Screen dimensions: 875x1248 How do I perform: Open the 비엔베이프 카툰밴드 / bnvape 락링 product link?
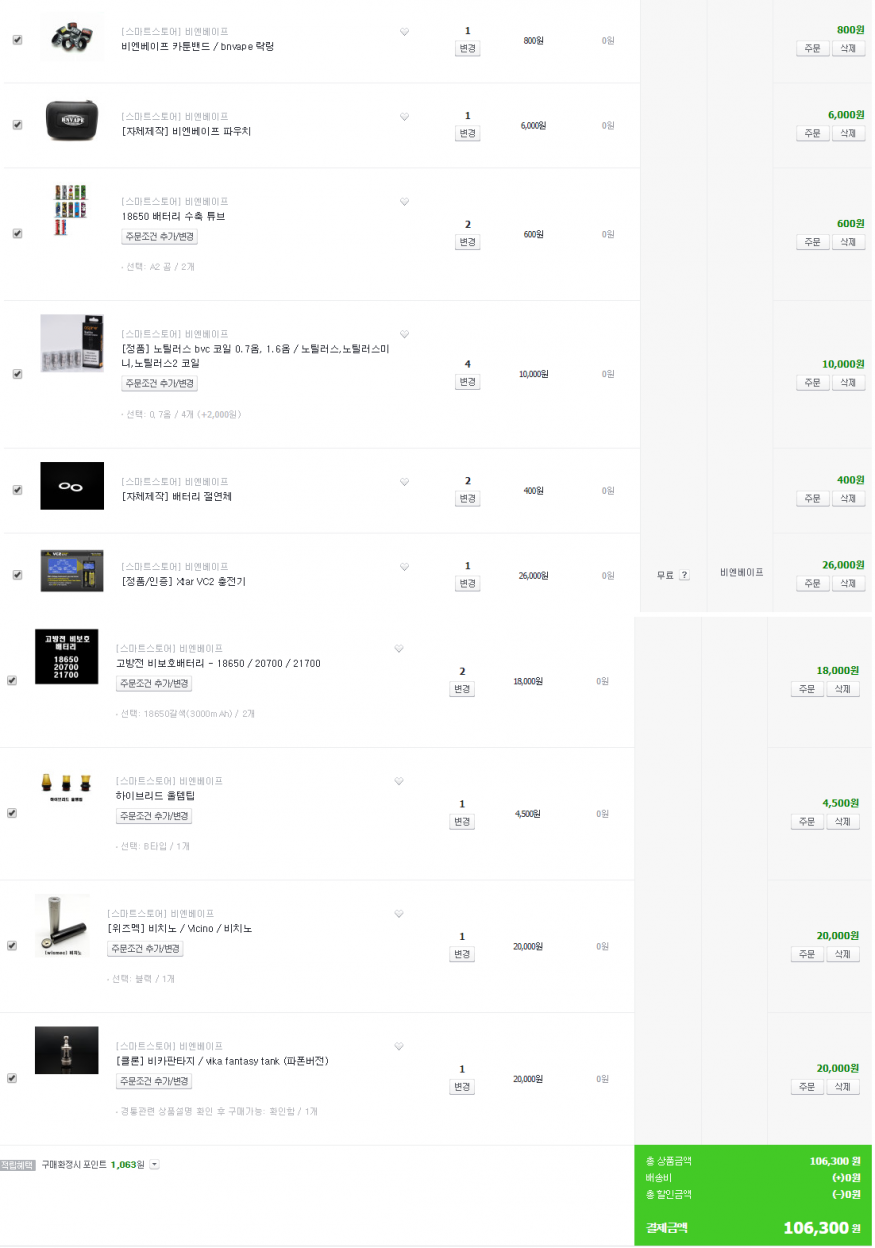coord(197,46)
